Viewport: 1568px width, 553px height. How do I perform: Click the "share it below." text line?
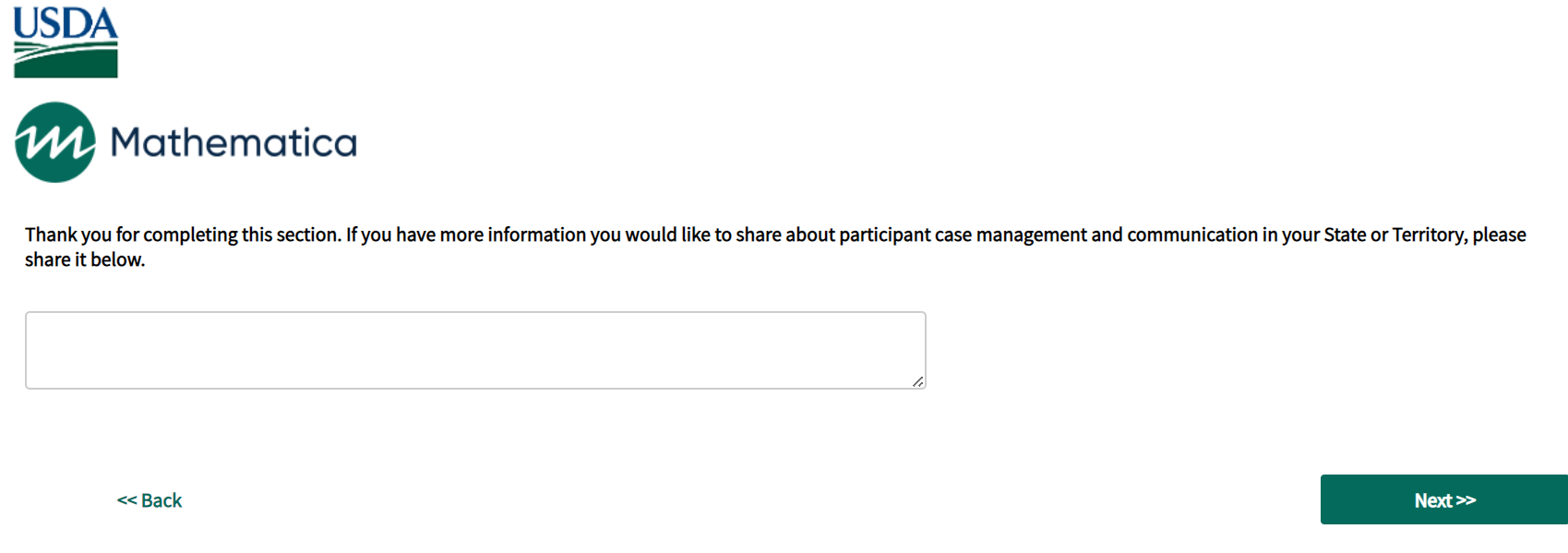(85, 259)
